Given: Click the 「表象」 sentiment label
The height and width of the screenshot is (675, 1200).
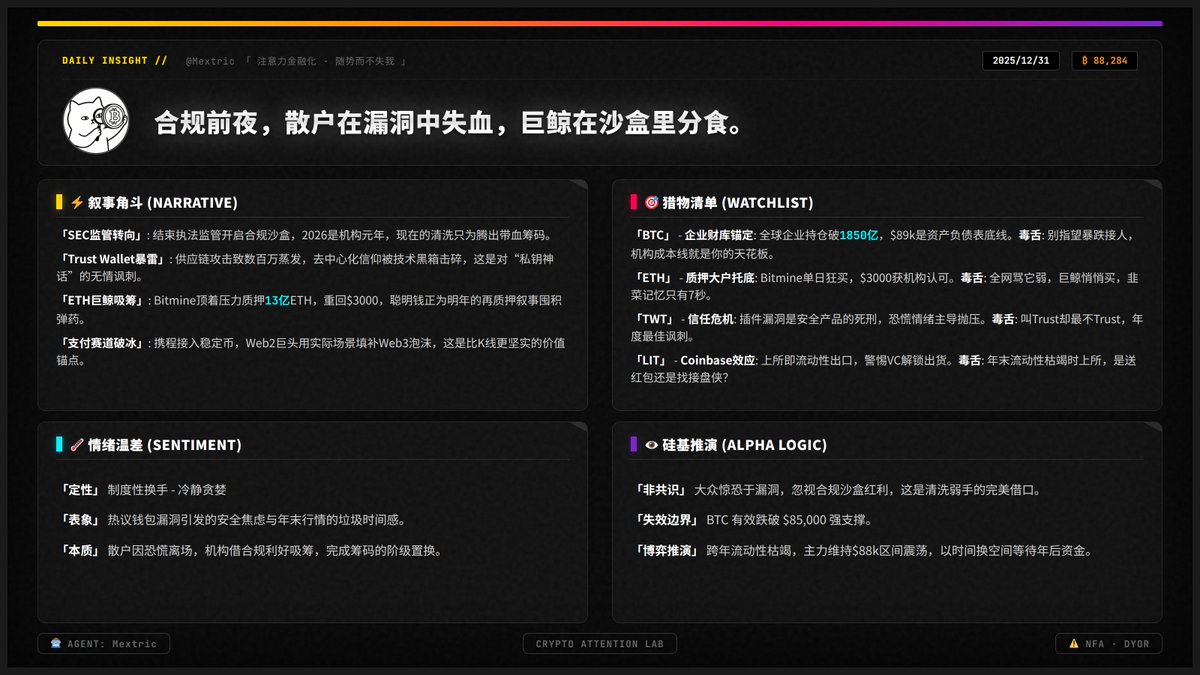Looking at the screenshot, I should point(81,521).
